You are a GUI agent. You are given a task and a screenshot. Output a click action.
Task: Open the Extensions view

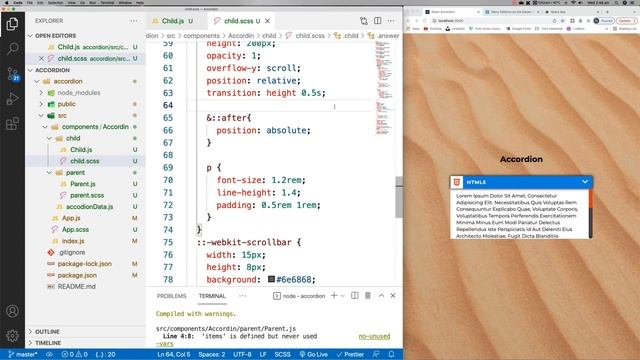coord(12,123)
